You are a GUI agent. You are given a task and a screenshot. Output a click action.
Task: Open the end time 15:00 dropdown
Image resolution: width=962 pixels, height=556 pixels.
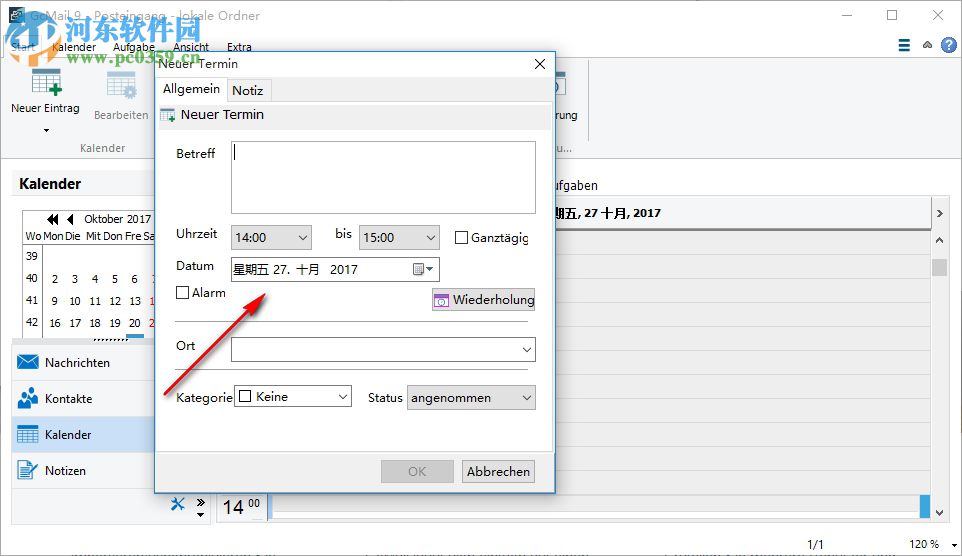coord(399,237)
